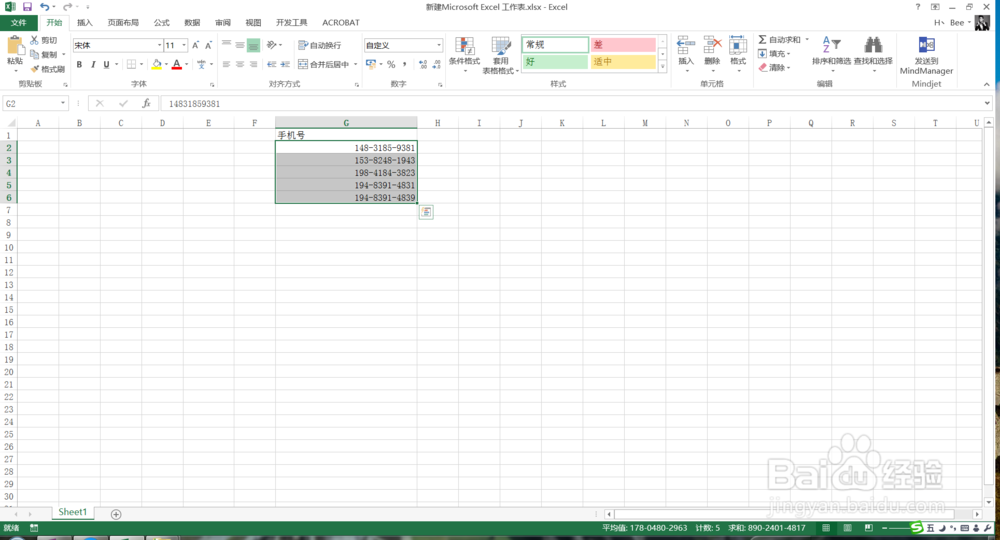Toggle center horizontal alignment
The height and width of the screenshot is (540, 1000).
[x=240, y=64]
